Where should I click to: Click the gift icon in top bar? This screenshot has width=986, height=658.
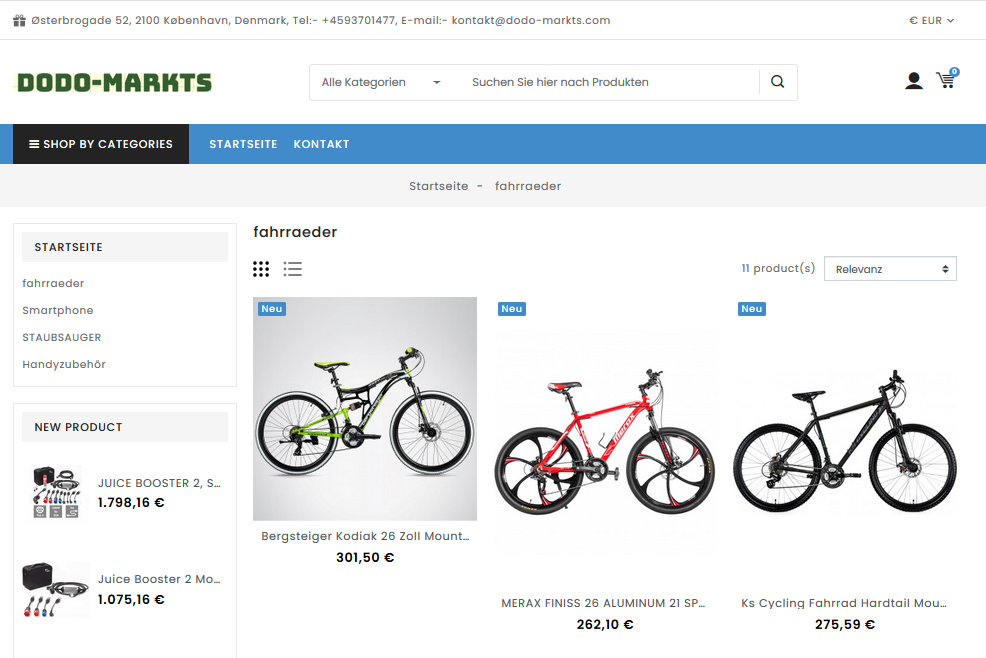tap(19, 20)
